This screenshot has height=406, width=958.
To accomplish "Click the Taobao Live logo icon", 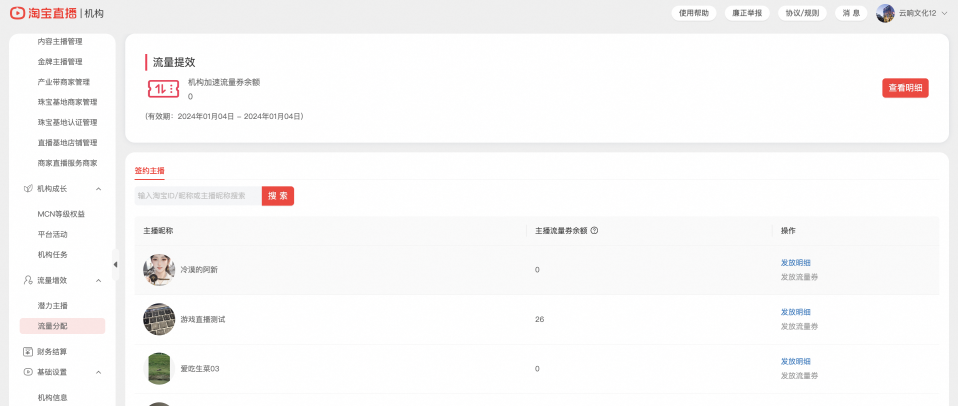I will tap(18, 13).
